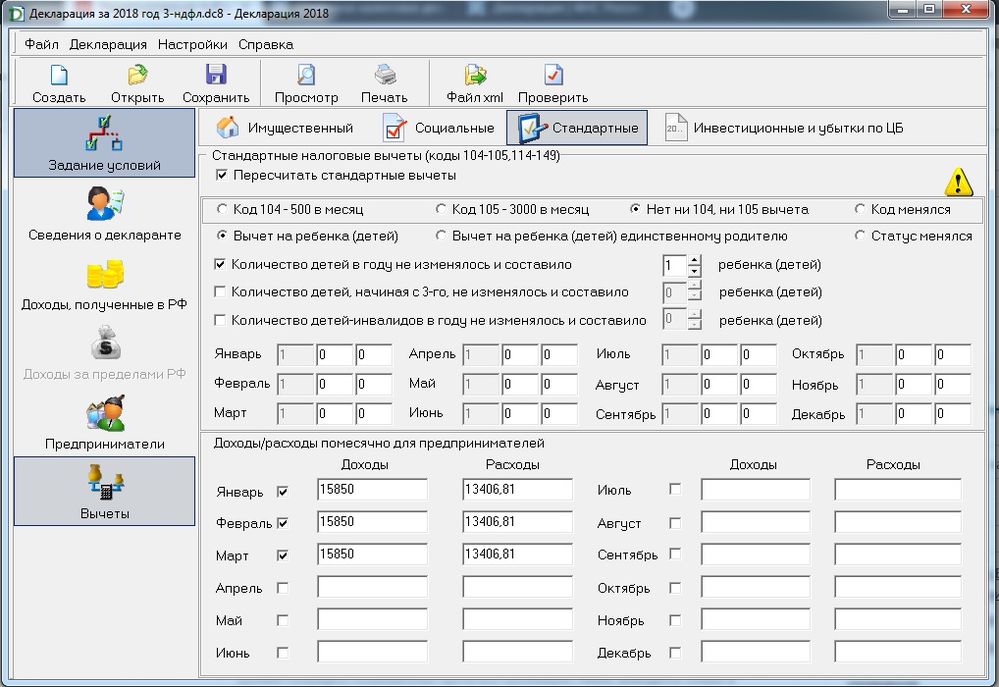Viewport: 999px width, 687px height.
Task: Export using the Файл xml icon
Action: (x=474, y=76)
